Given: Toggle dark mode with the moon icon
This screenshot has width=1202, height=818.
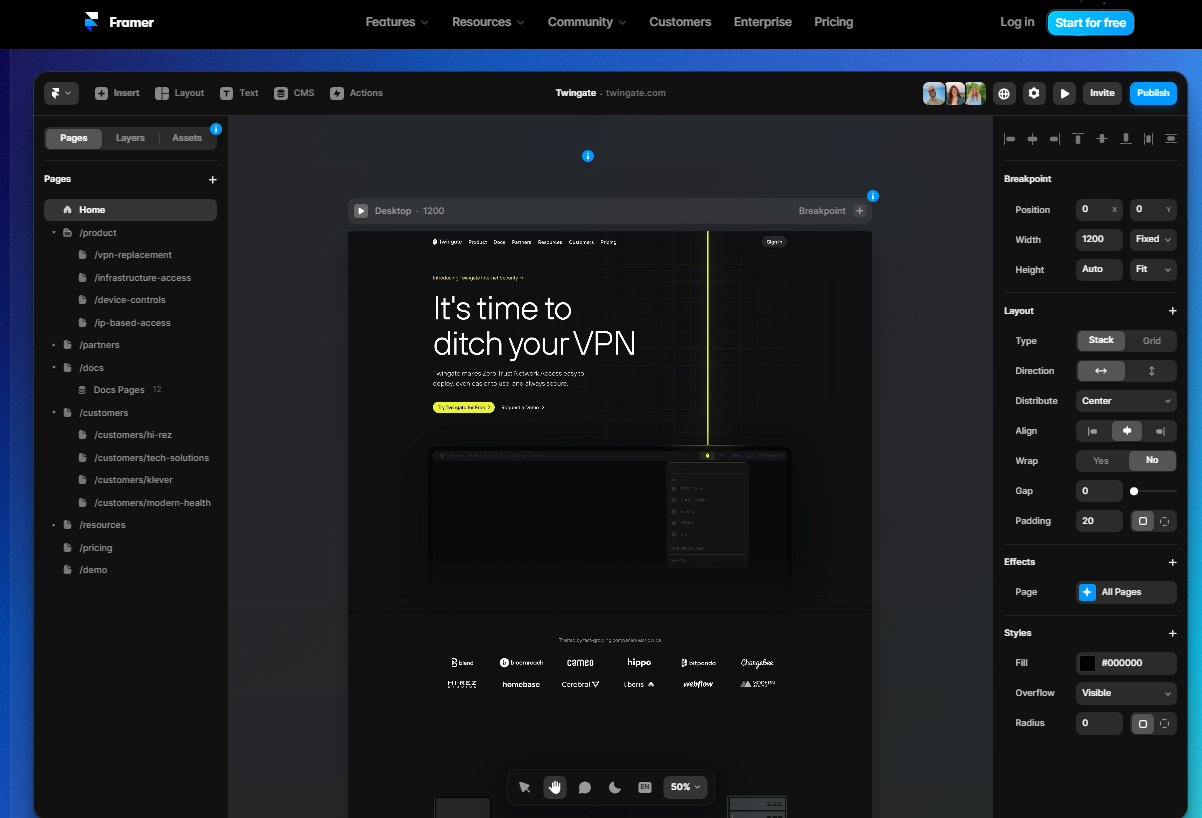Looking at the screenshot, I should point(615,787).
